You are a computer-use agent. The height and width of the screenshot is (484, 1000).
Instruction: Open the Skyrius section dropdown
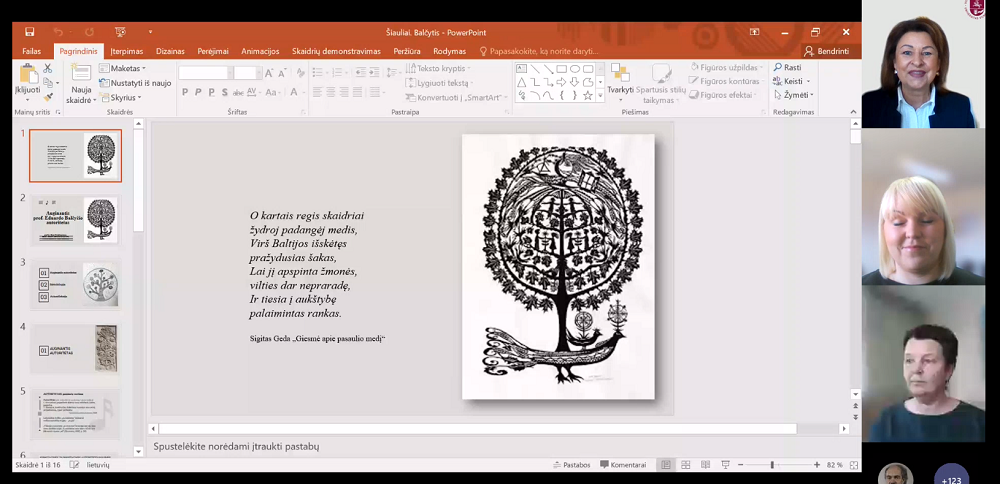(121, 98)
